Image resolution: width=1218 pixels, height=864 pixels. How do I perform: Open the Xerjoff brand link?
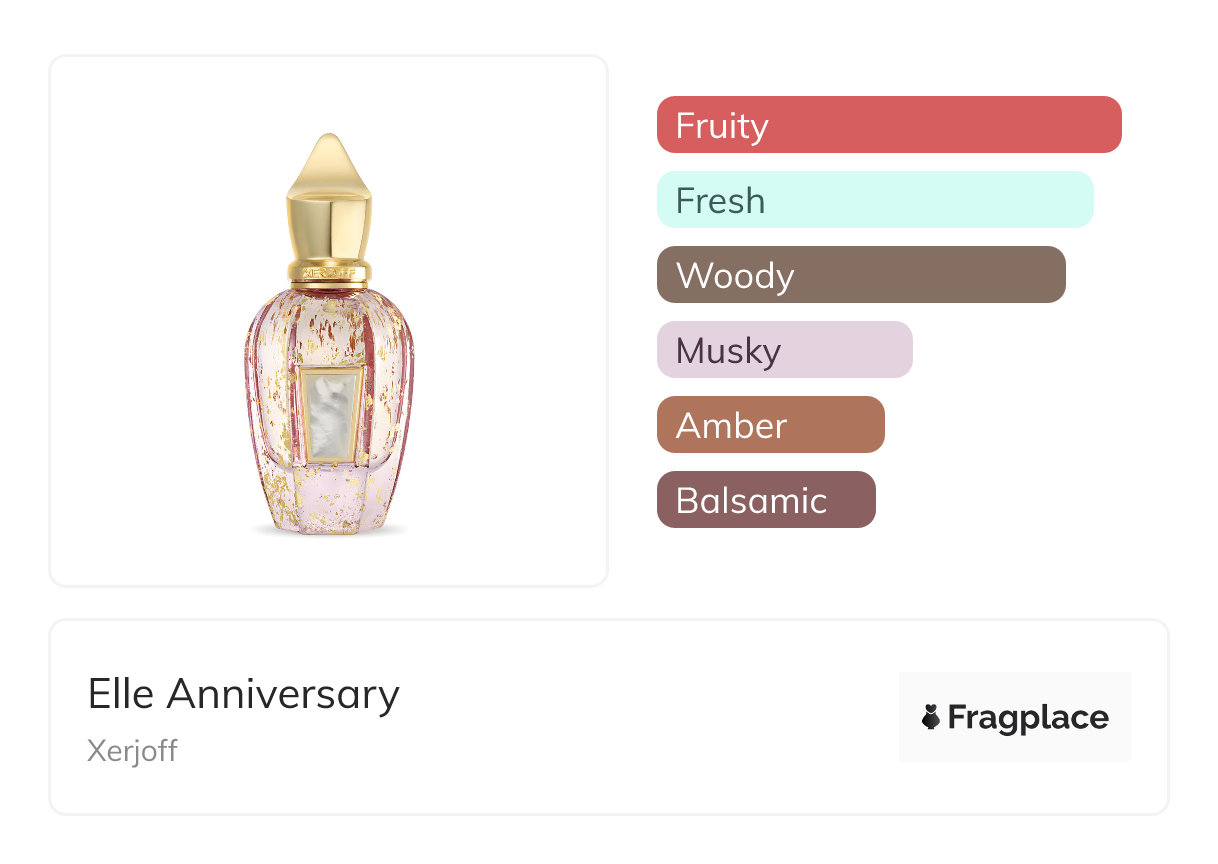[132, 750]
